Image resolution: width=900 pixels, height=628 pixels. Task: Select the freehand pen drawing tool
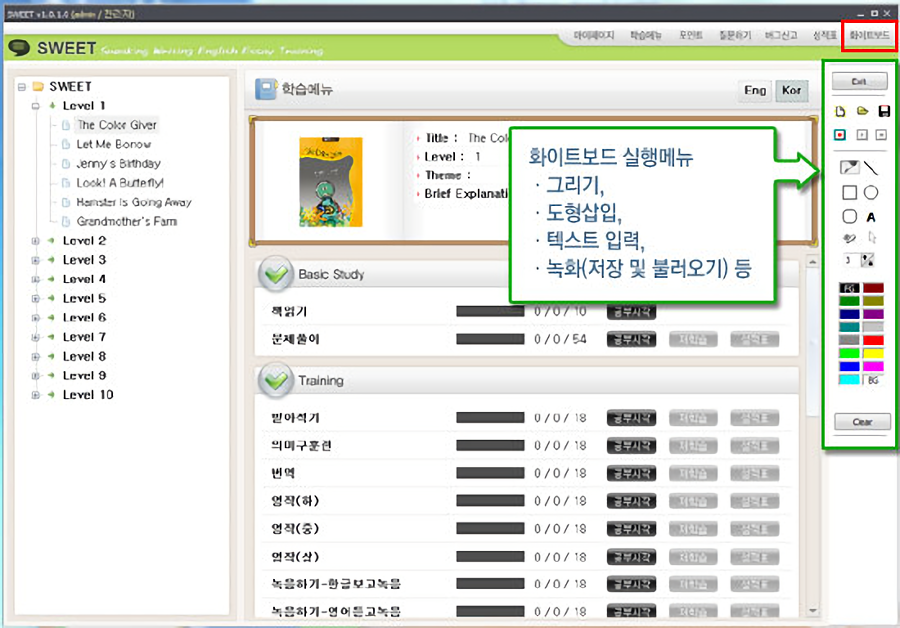click(849, 168)
